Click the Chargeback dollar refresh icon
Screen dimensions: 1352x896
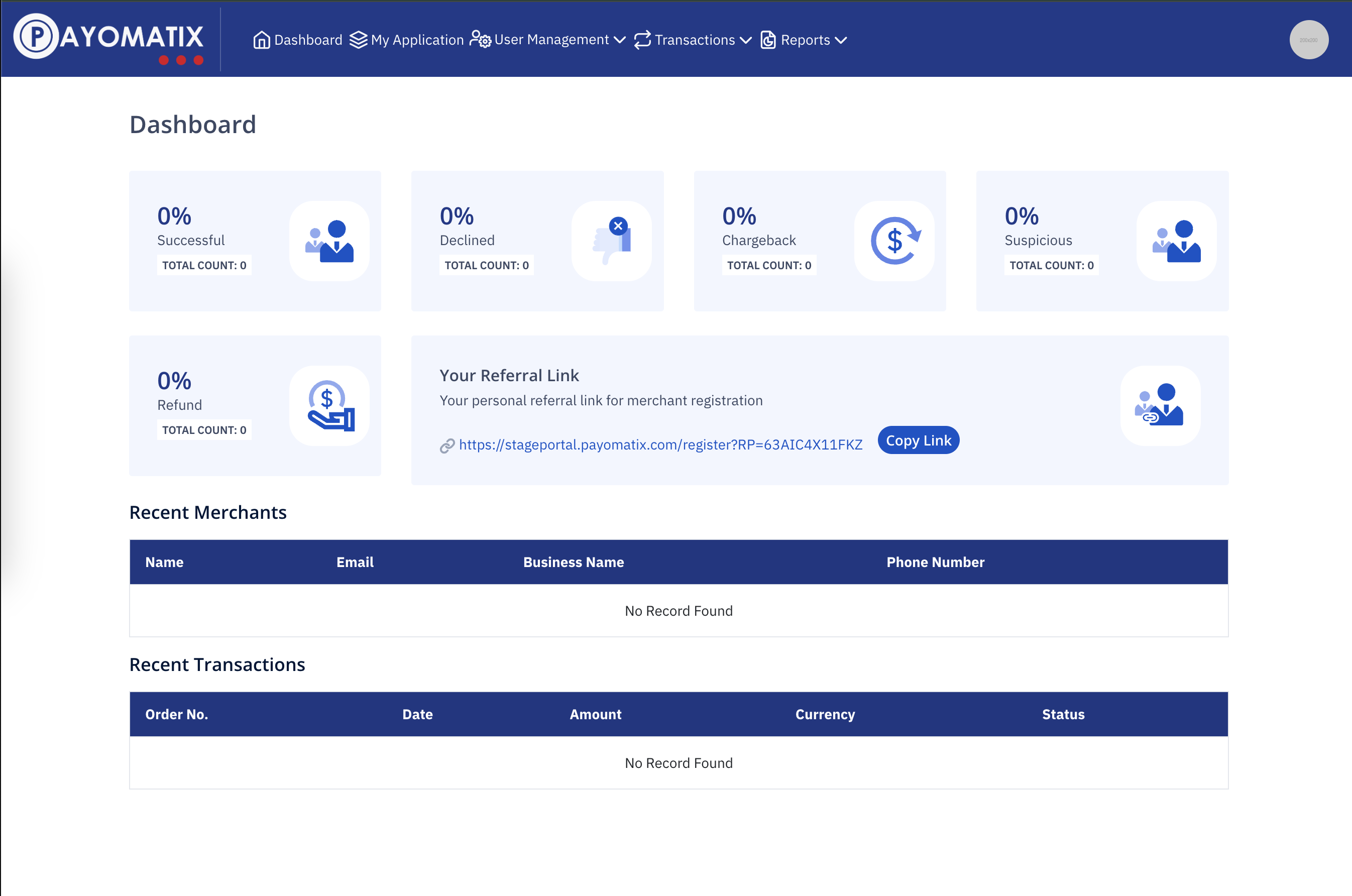[x=894, y=241]
